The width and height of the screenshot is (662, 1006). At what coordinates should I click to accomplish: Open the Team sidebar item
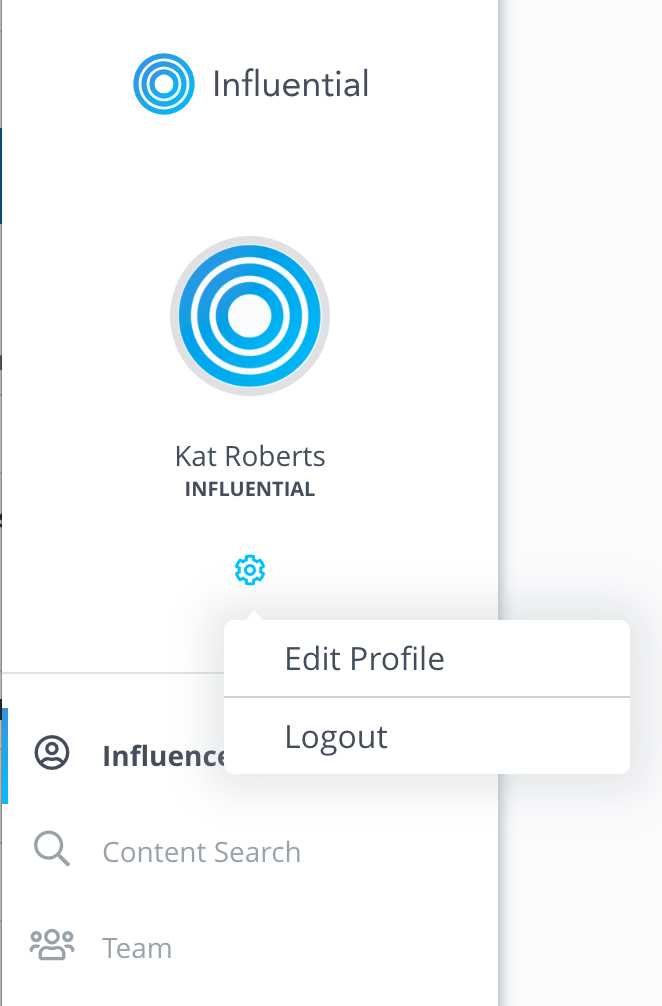coord(137,948)
